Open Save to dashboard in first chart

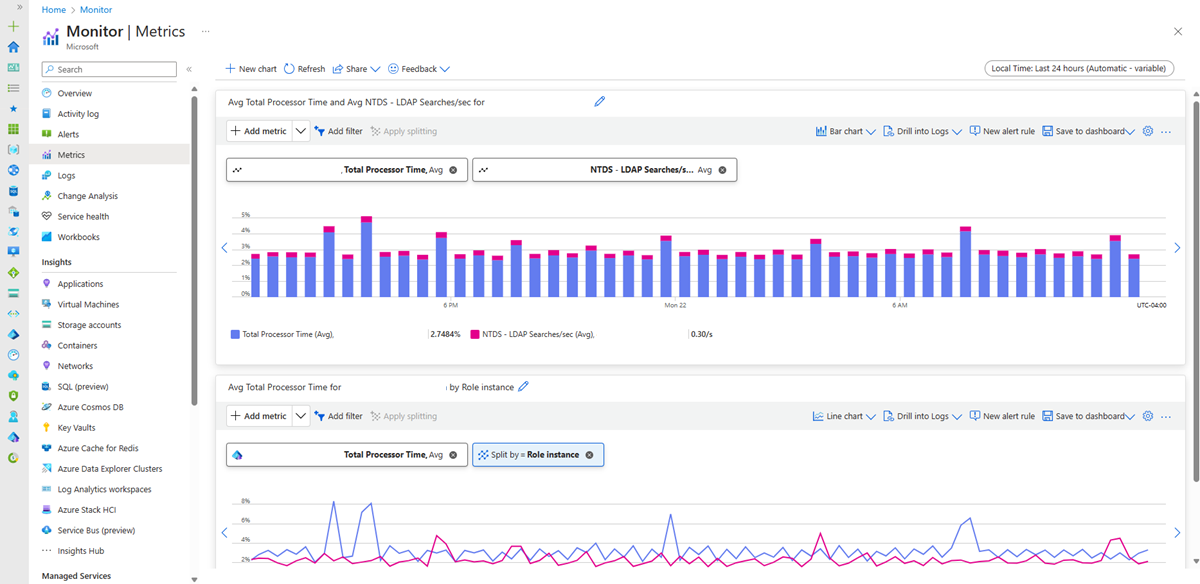click(1088, 131)
